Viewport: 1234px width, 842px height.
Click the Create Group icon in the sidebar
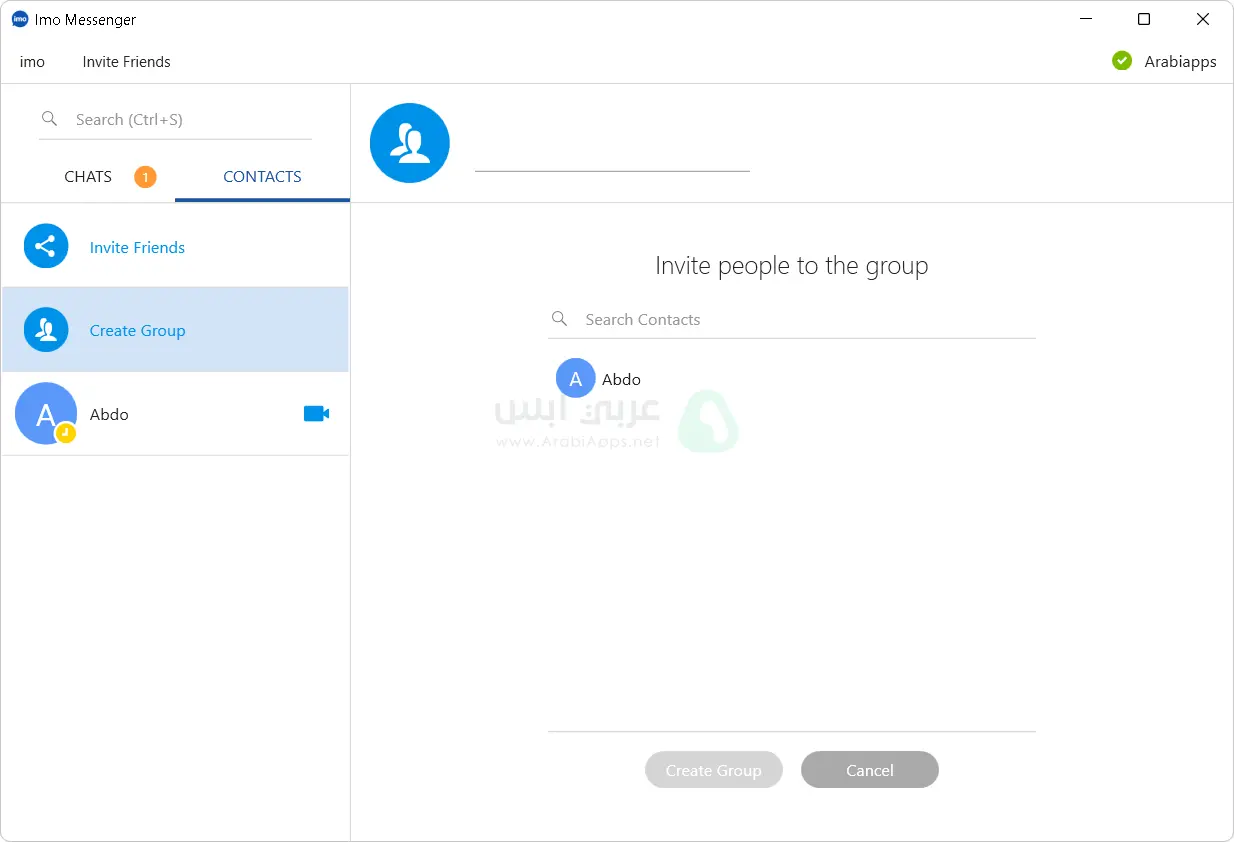(x=46, y=330)
